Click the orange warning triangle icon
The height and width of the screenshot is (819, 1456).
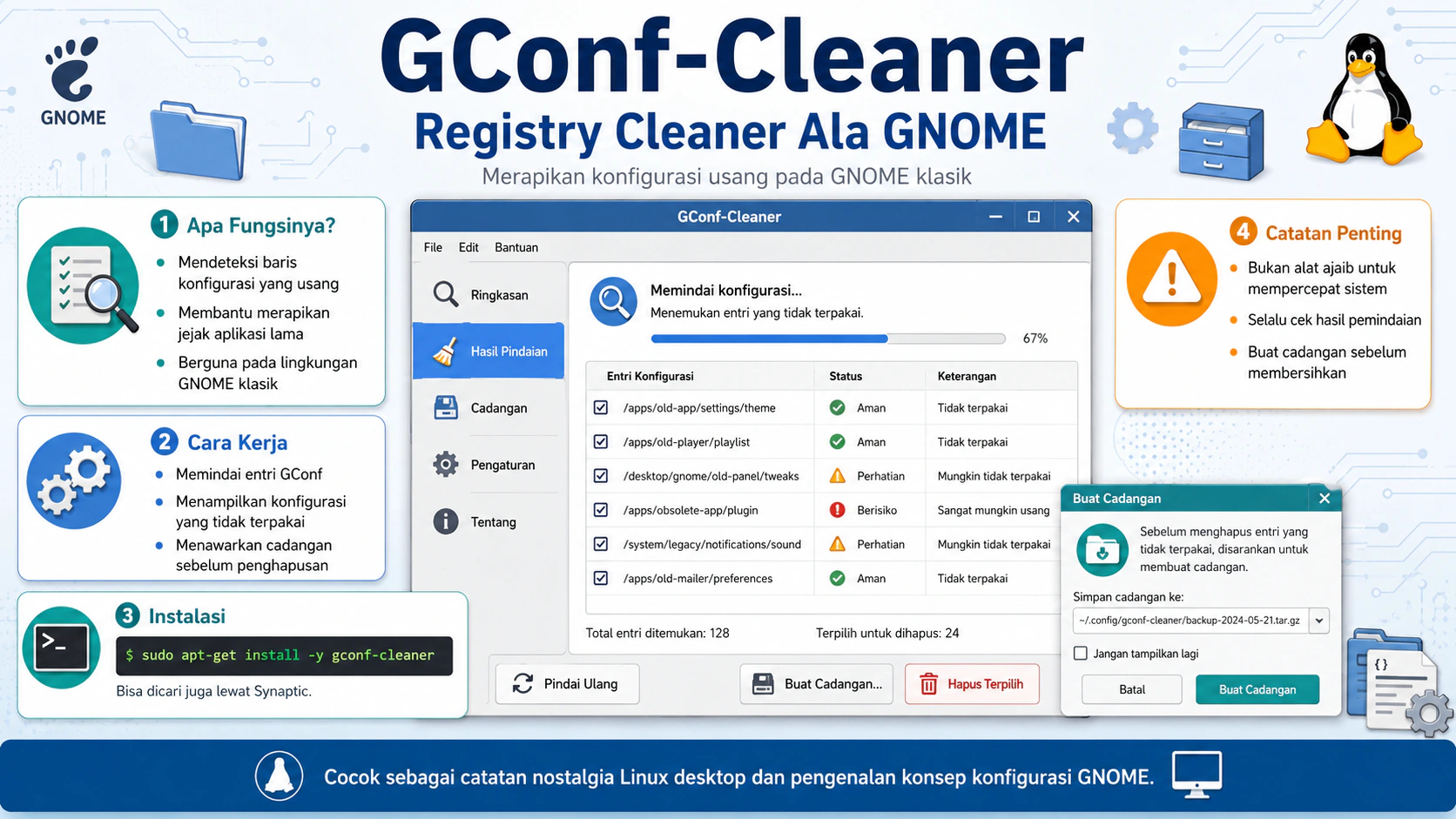click(x=1171, y=279)
